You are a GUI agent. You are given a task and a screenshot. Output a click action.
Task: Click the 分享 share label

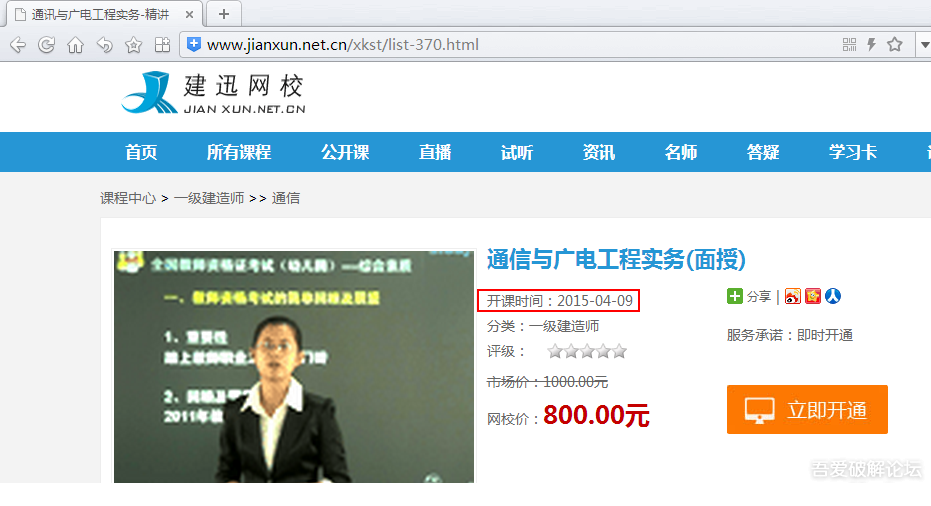coord(758,296)
